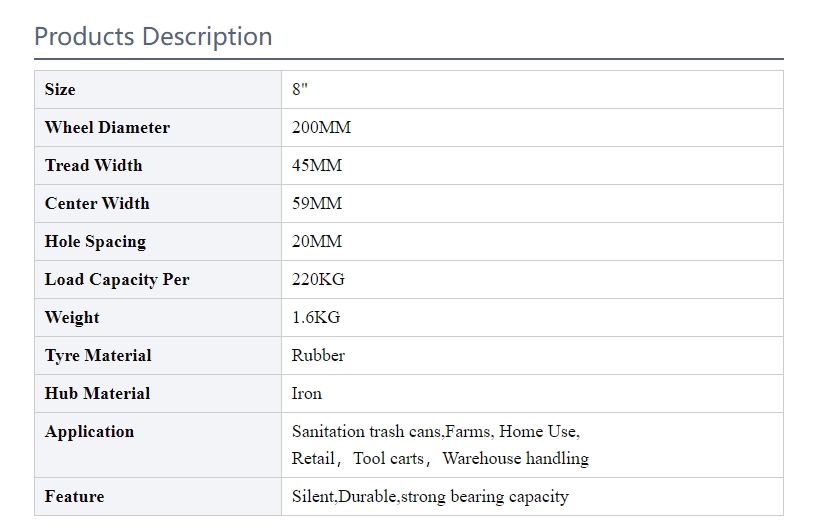The width and height of the screenshot is (835, 529).
Task: Click the 200MM diameter value
Action: (322, 128)
